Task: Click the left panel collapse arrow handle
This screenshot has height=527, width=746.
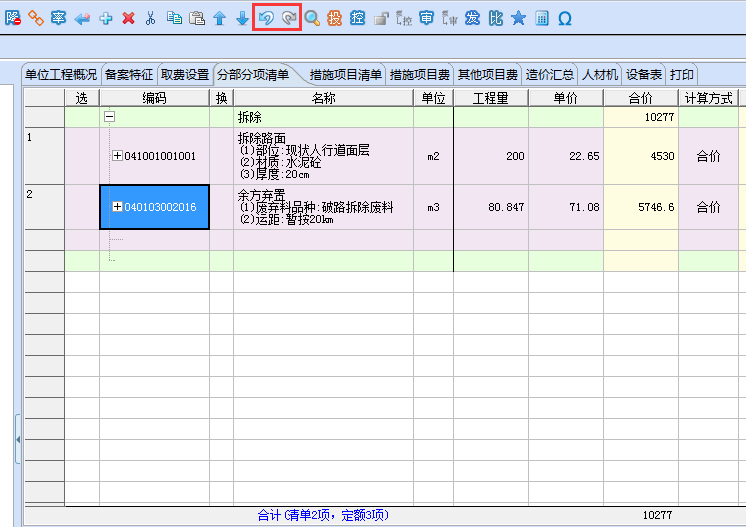Action: tap(18, 439)
